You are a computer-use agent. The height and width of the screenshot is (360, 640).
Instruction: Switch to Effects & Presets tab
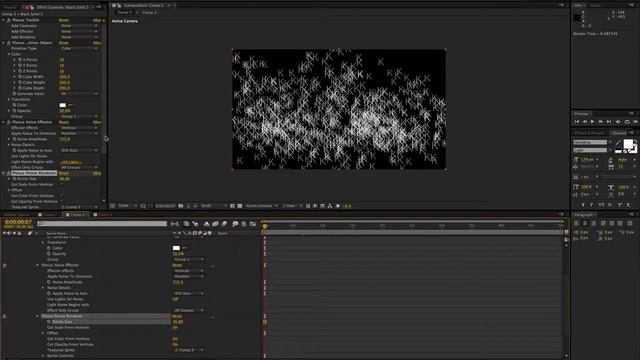[x=589, y=133]
